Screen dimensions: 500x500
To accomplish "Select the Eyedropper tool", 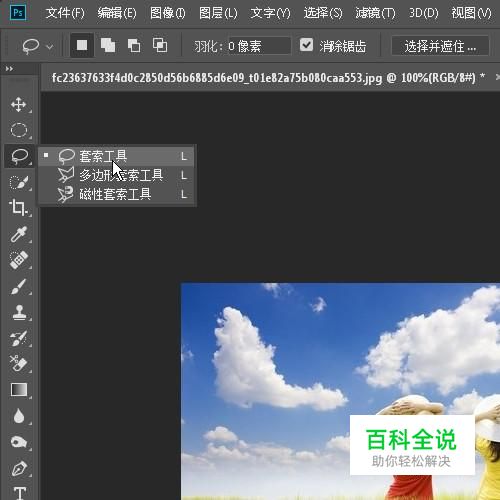I will (x=19, y=234).
